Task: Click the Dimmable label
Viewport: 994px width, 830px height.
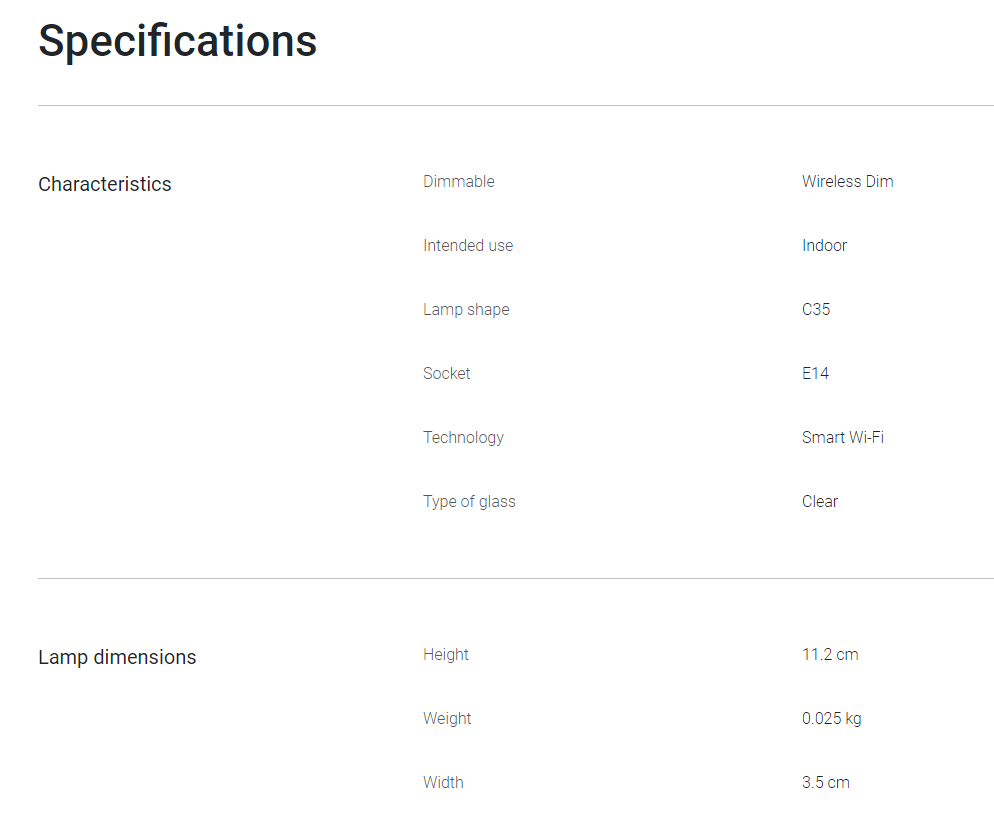Action: [459, 181]
